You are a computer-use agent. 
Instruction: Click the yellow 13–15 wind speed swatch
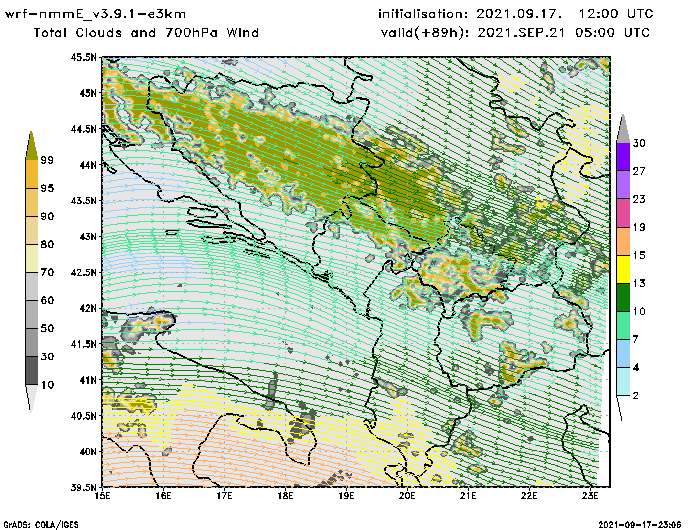tap(623, 269)
